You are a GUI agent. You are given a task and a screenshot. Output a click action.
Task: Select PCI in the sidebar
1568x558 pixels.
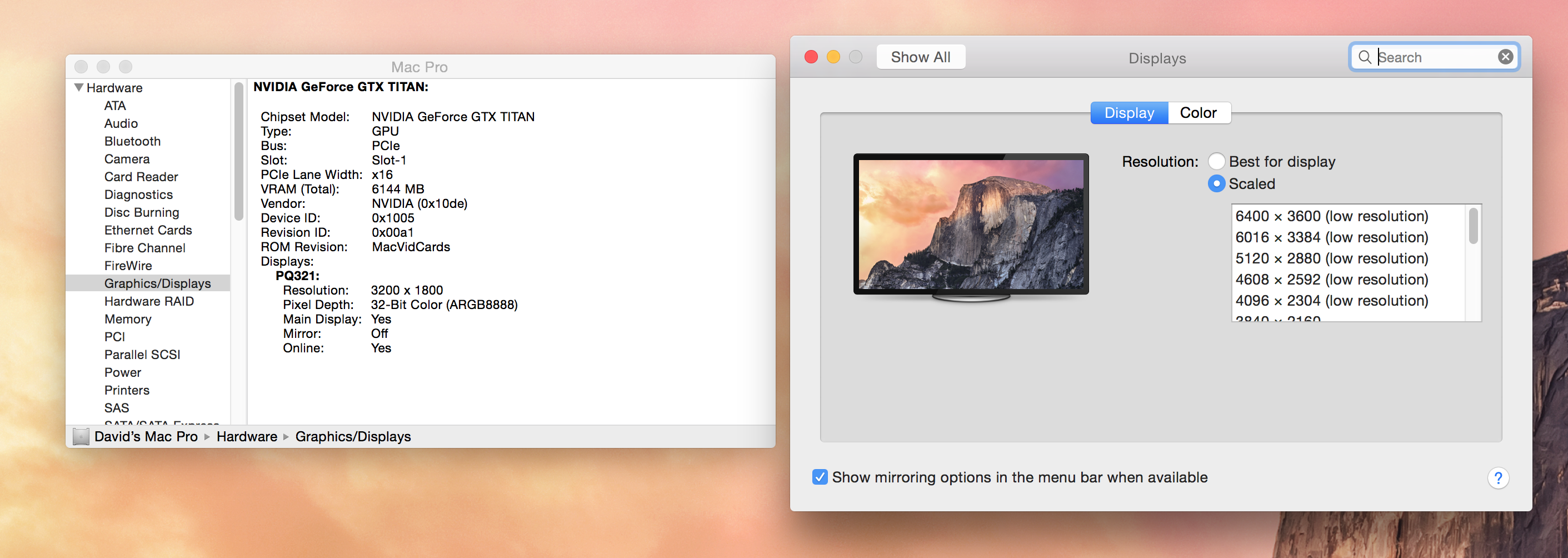(114, 337)
